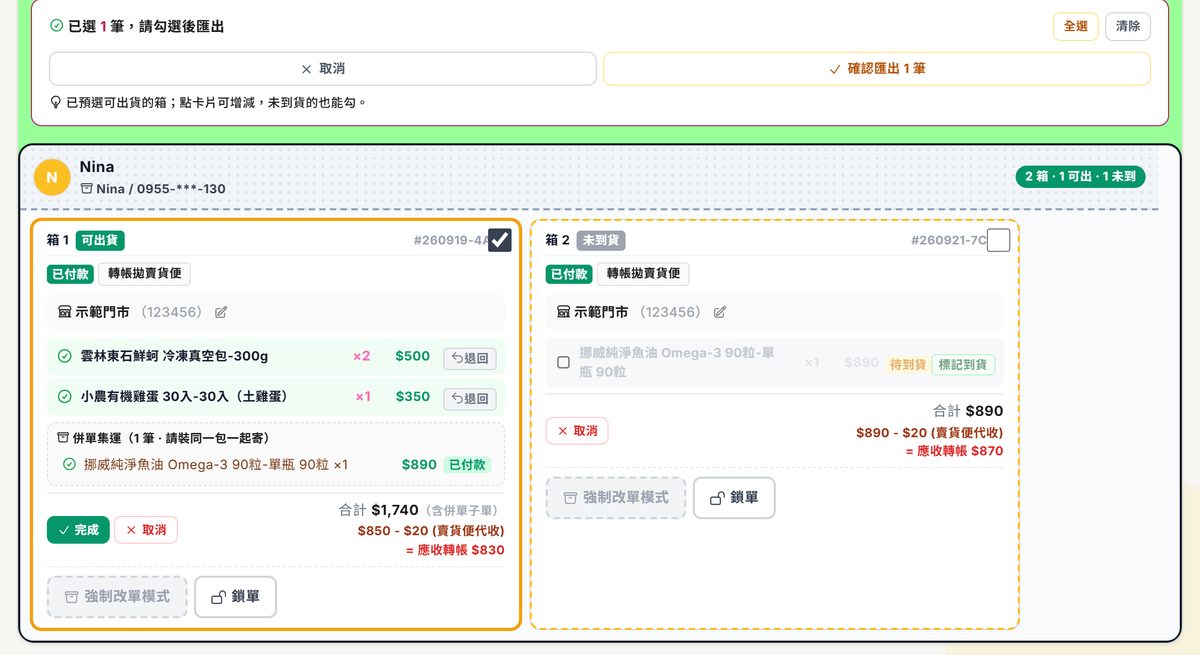Click the 合計 $890 total in box 2
This screenshot has width=1200, height=655.
click(968, 411)
